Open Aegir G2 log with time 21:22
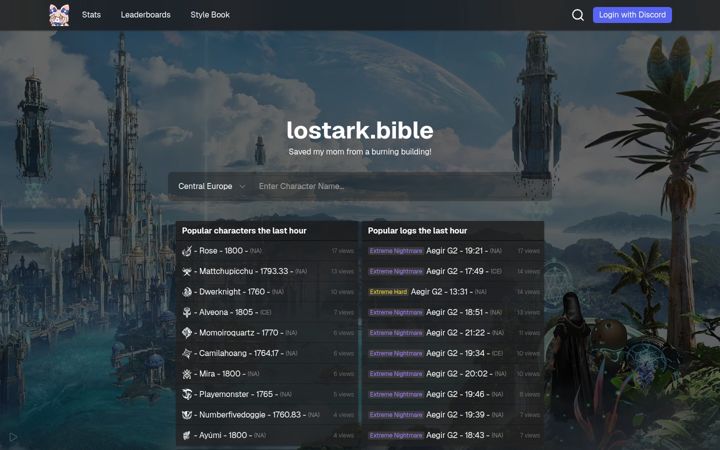This screenshot has width=720, height=450. pos(453,332)
